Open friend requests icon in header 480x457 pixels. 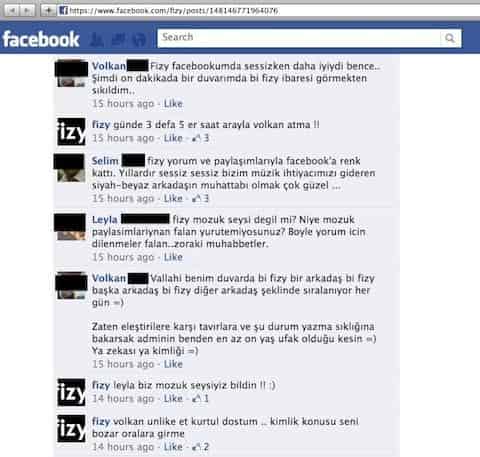[97, 40]
